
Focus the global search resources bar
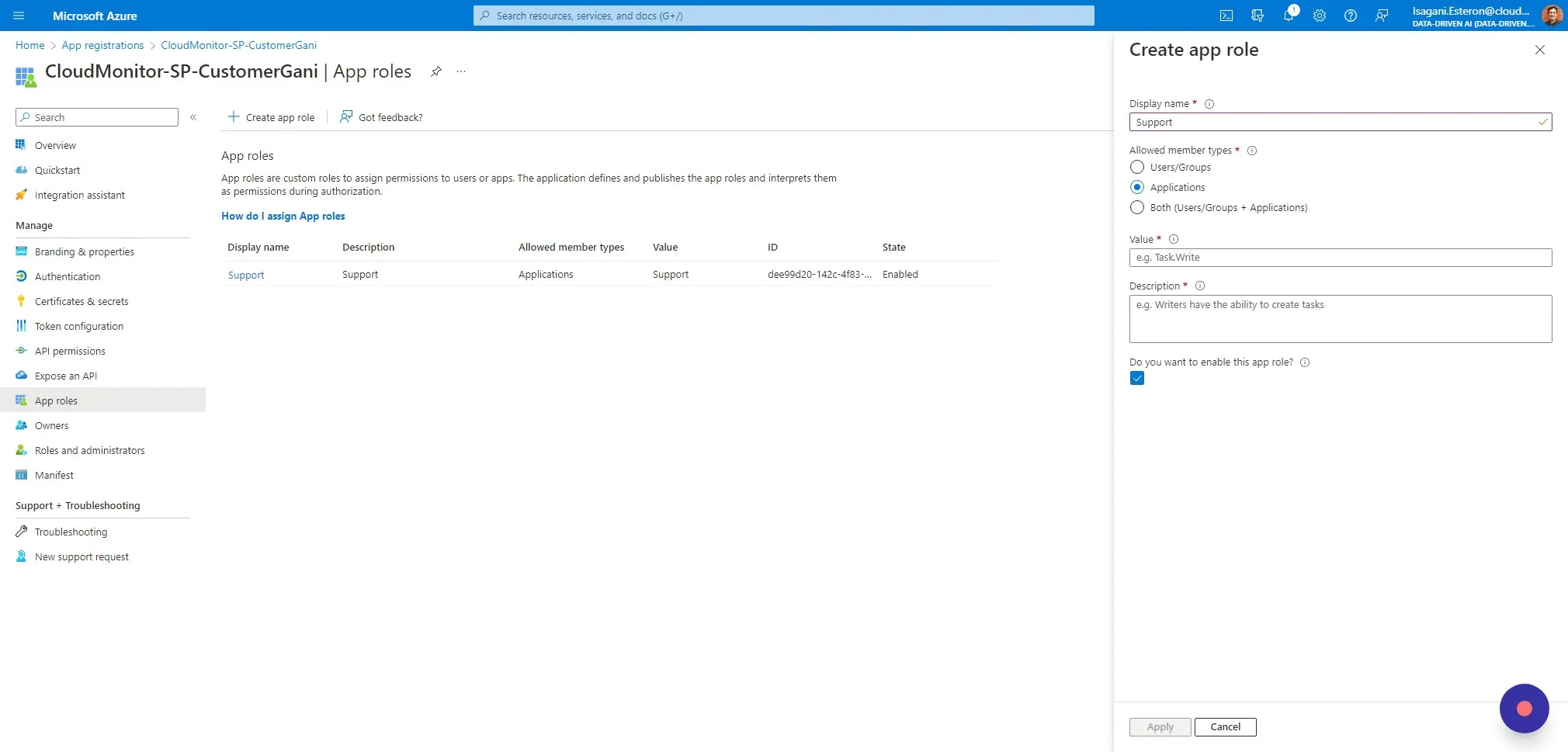click(x=784, y=16)
